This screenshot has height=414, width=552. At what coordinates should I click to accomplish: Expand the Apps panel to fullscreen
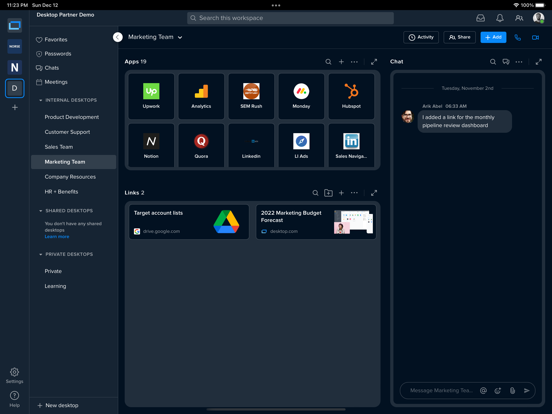click(374, 62)
